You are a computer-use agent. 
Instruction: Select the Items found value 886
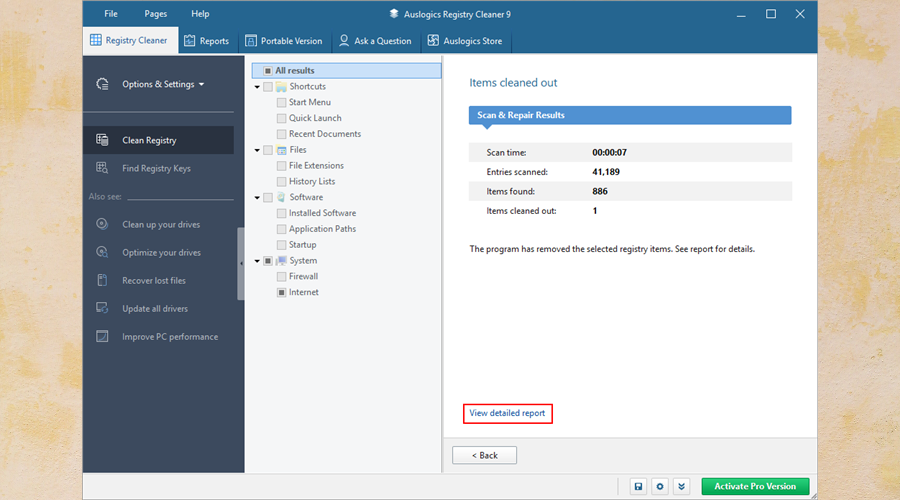tap(600, 191)
